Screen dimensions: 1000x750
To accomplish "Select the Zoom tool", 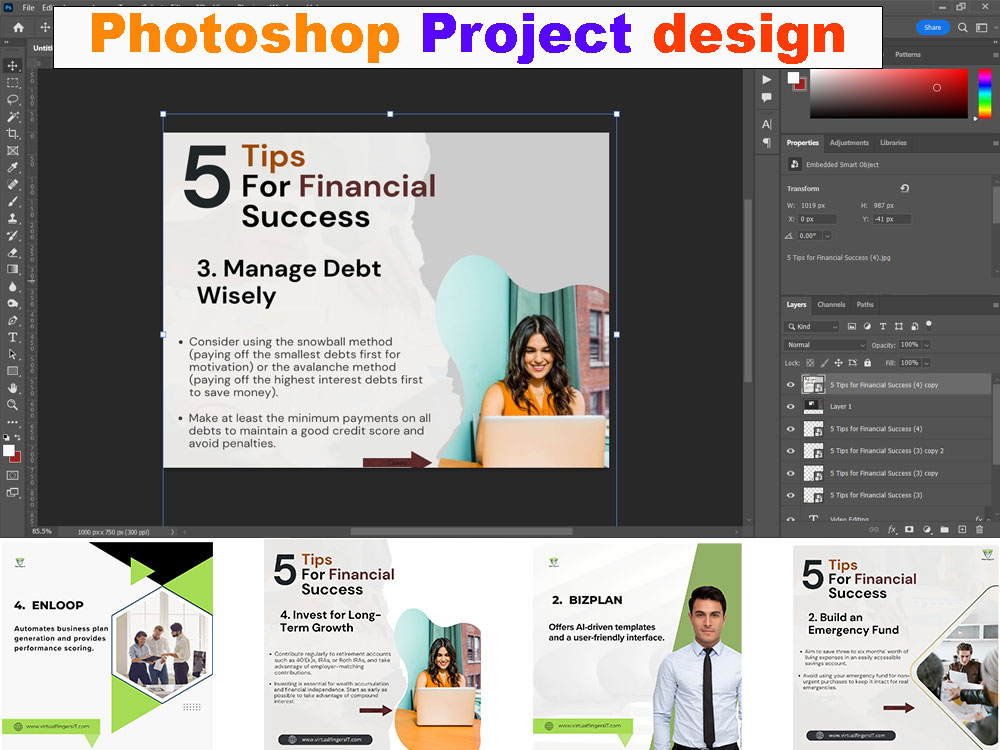I will point(12,404).
